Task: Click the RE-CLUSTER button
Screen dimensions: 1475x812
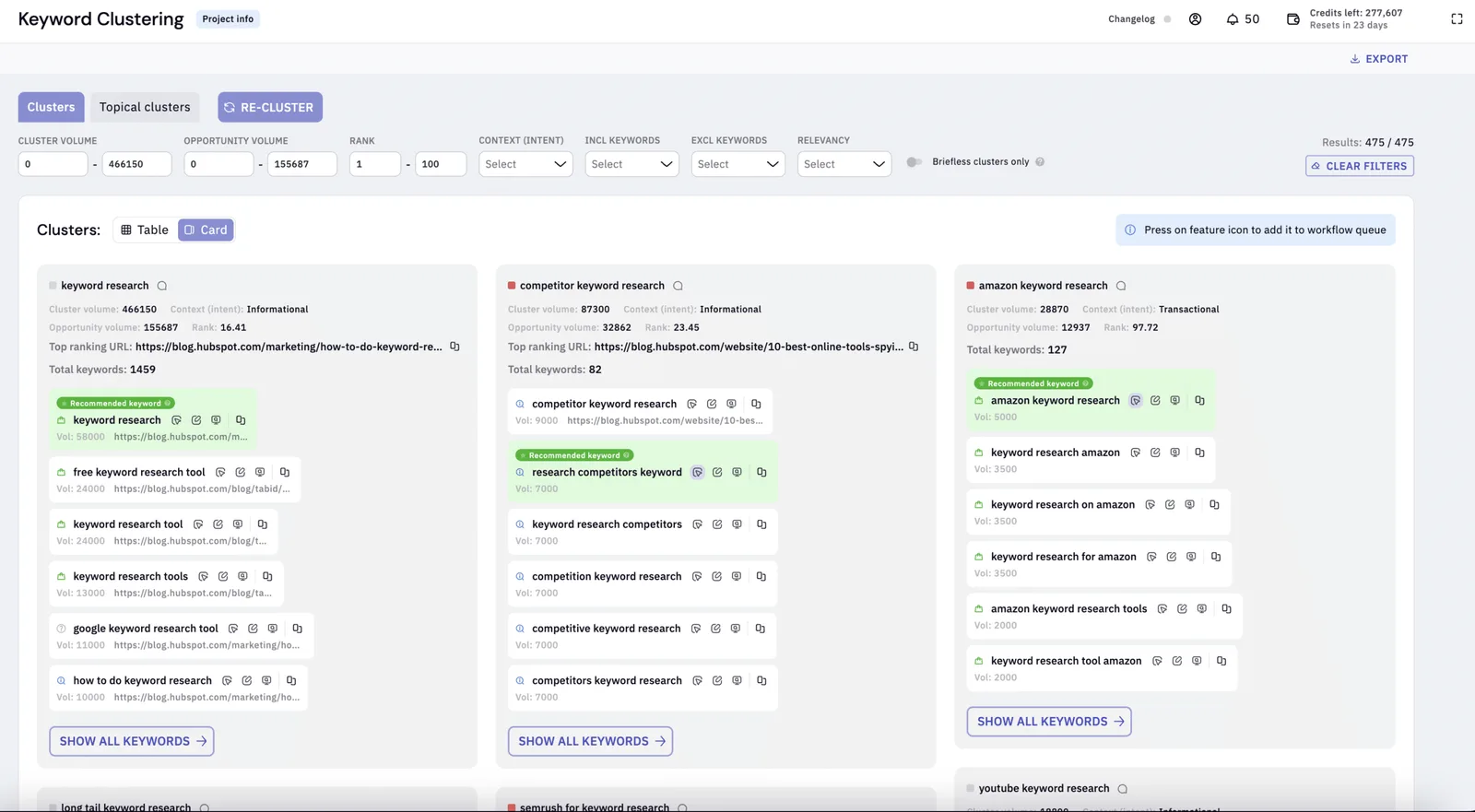Action: pos(270,107)
